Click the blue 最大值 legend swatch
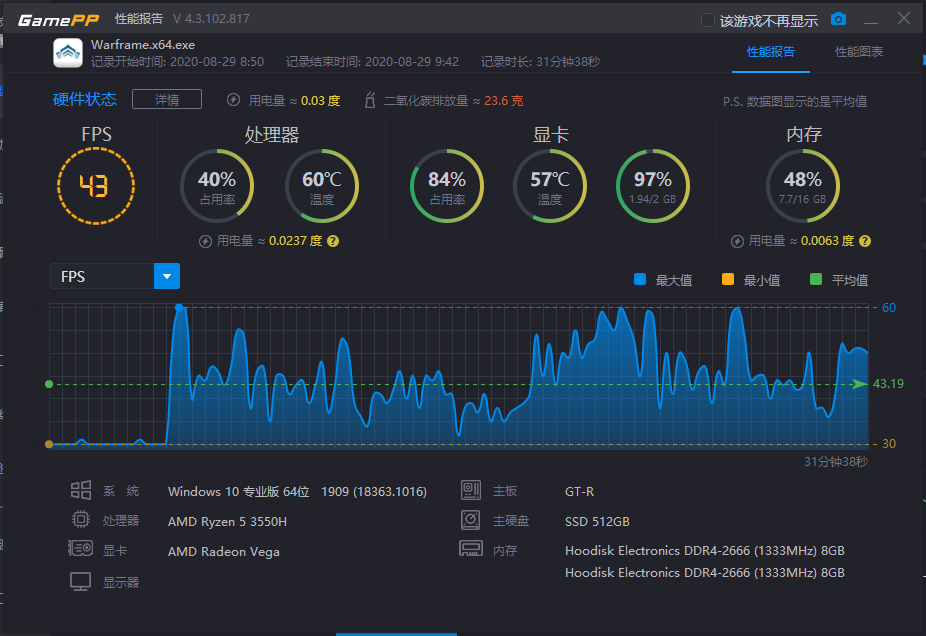This screenshot has width=926, height=636. [x=640, y=279]
